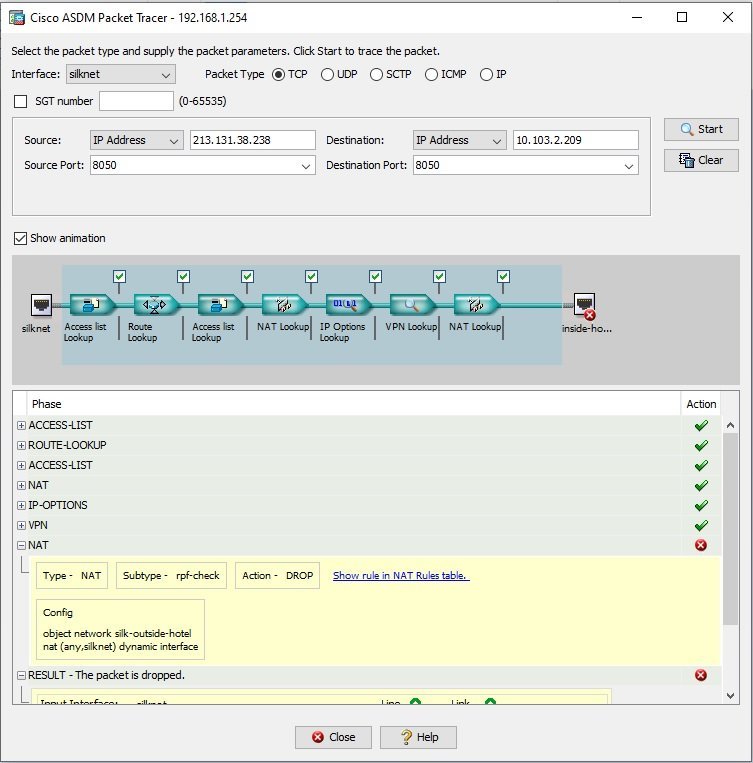Click the first NAT Lookup stage icon
The width and height of the screenshot is (753, 763).
tap(285, 305)
